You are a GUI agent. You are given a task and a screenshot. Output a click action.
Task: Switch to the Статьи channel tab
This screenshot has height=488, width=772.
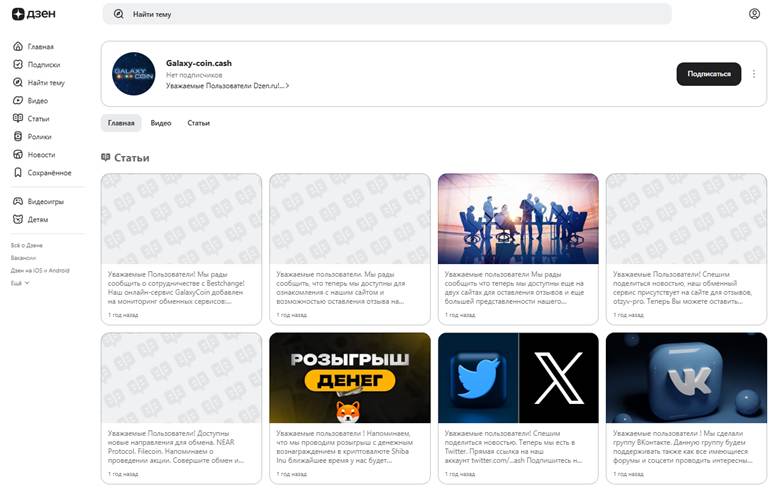coord(198,123)
